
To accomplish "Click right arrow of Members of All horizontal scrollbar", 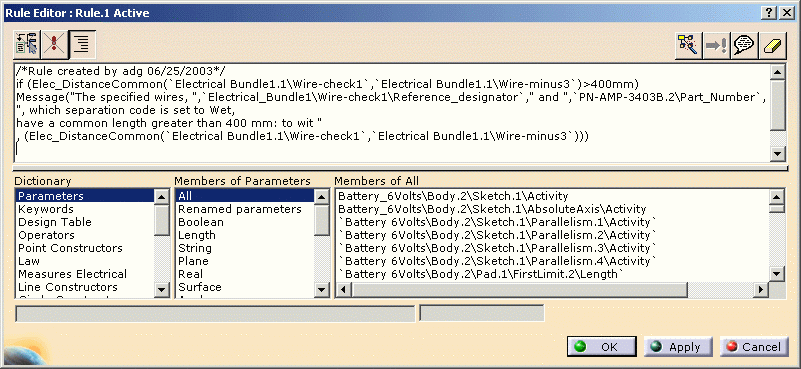I will 761,290.
